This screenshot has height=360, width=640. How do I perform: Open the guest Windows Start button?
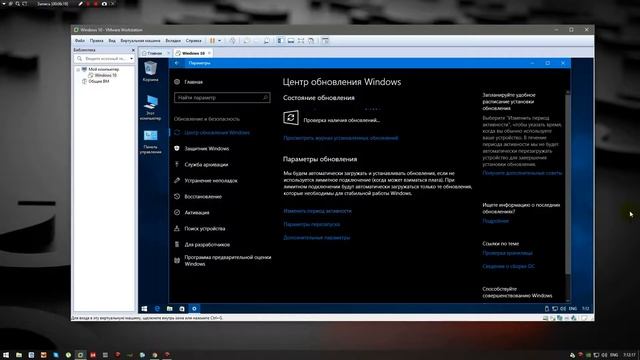(144, 309)
